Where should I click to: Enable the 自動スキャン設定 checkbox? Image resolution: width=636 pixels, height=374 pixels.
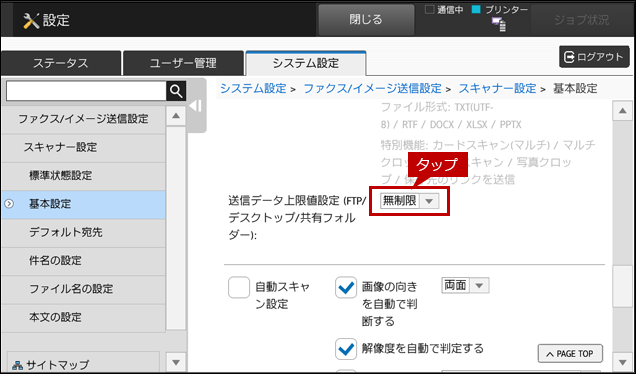coord(239,287)
